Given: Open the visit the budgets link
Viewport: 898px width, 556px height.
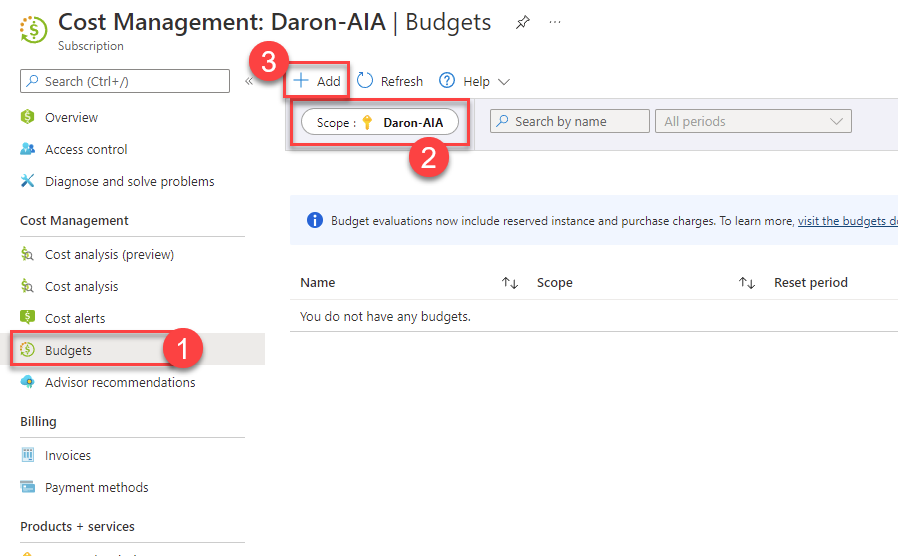Looking at the screenshot, I should (848, 221).
